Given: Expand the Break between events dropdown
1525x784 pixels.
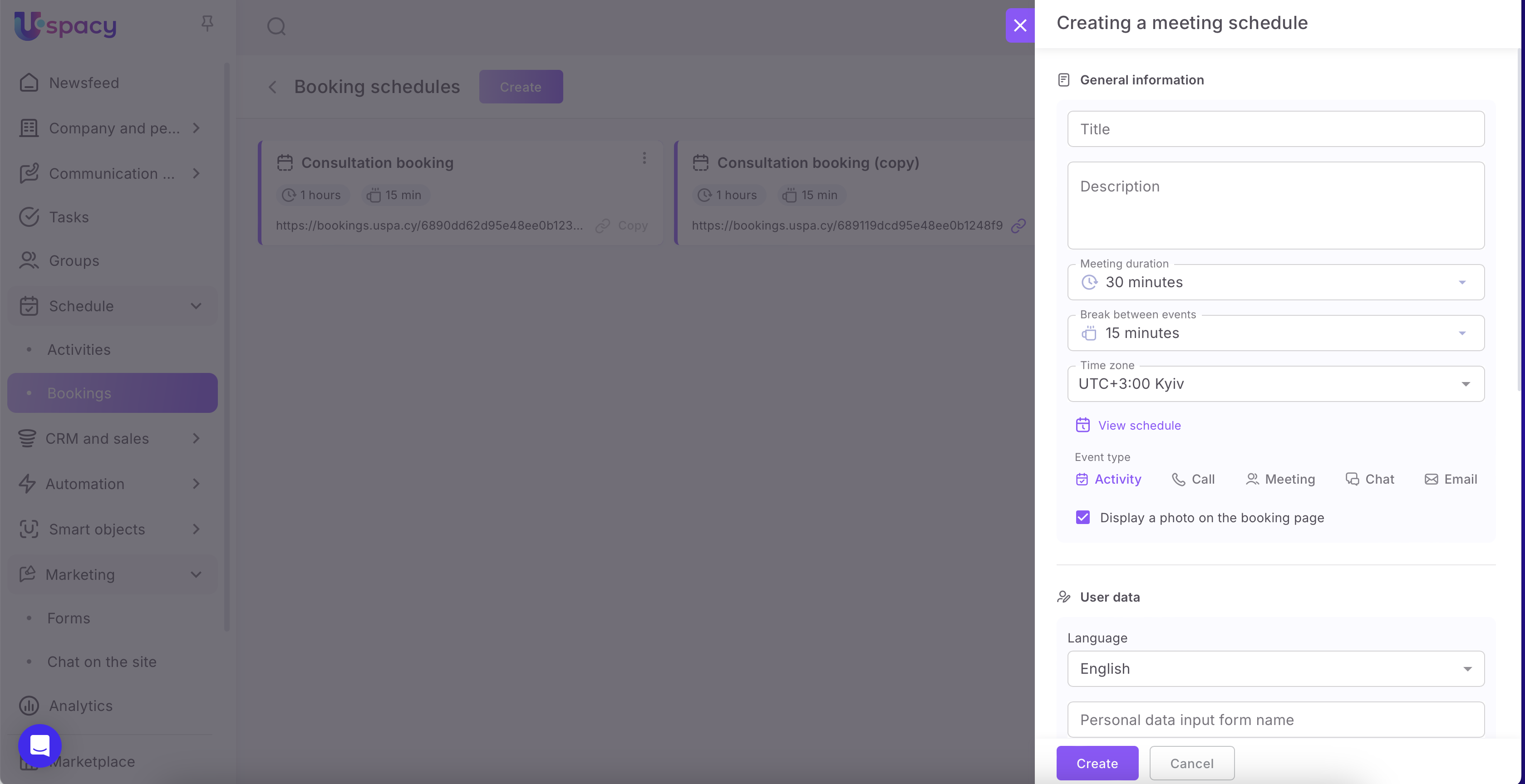Looking at the screenshot, I should (x=1275, y=333).
